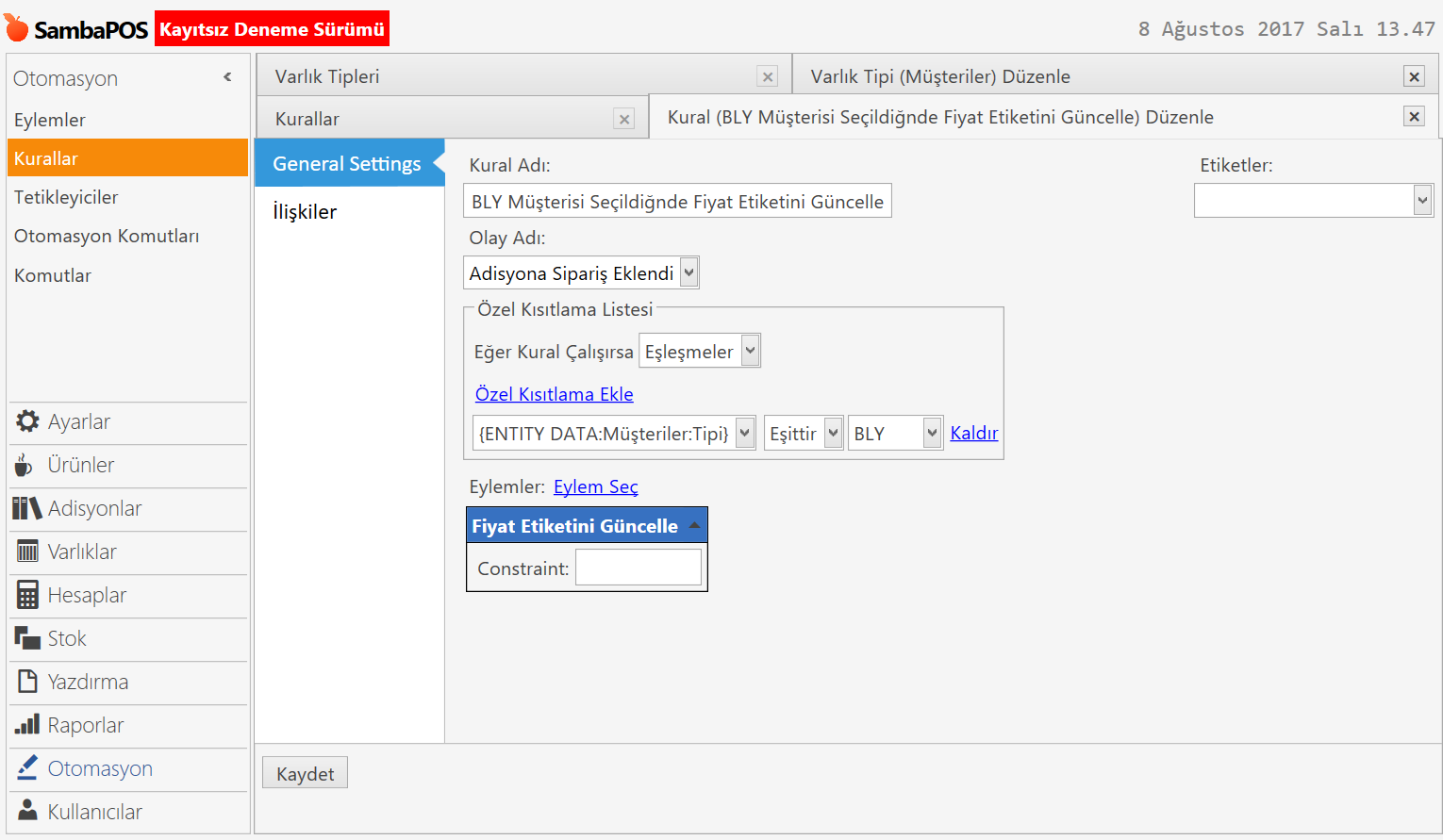Open Adisyonlar via the books icon
This screenshot has width=1443, height=840.
click(27, 508)
